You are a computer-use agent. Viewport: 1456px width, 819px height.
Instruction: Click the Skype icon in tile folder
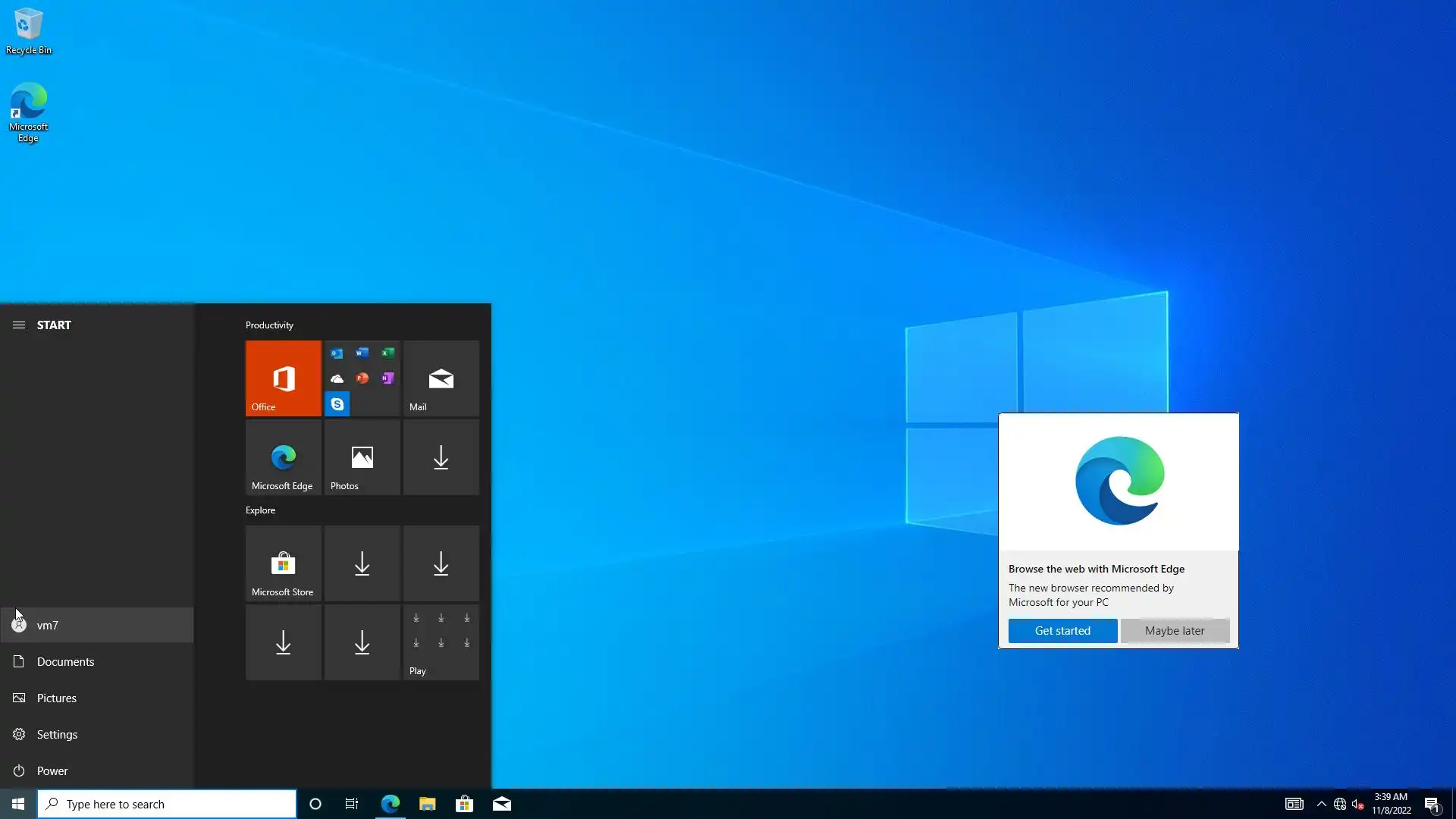pyautogui.click(x=337, y=404)
